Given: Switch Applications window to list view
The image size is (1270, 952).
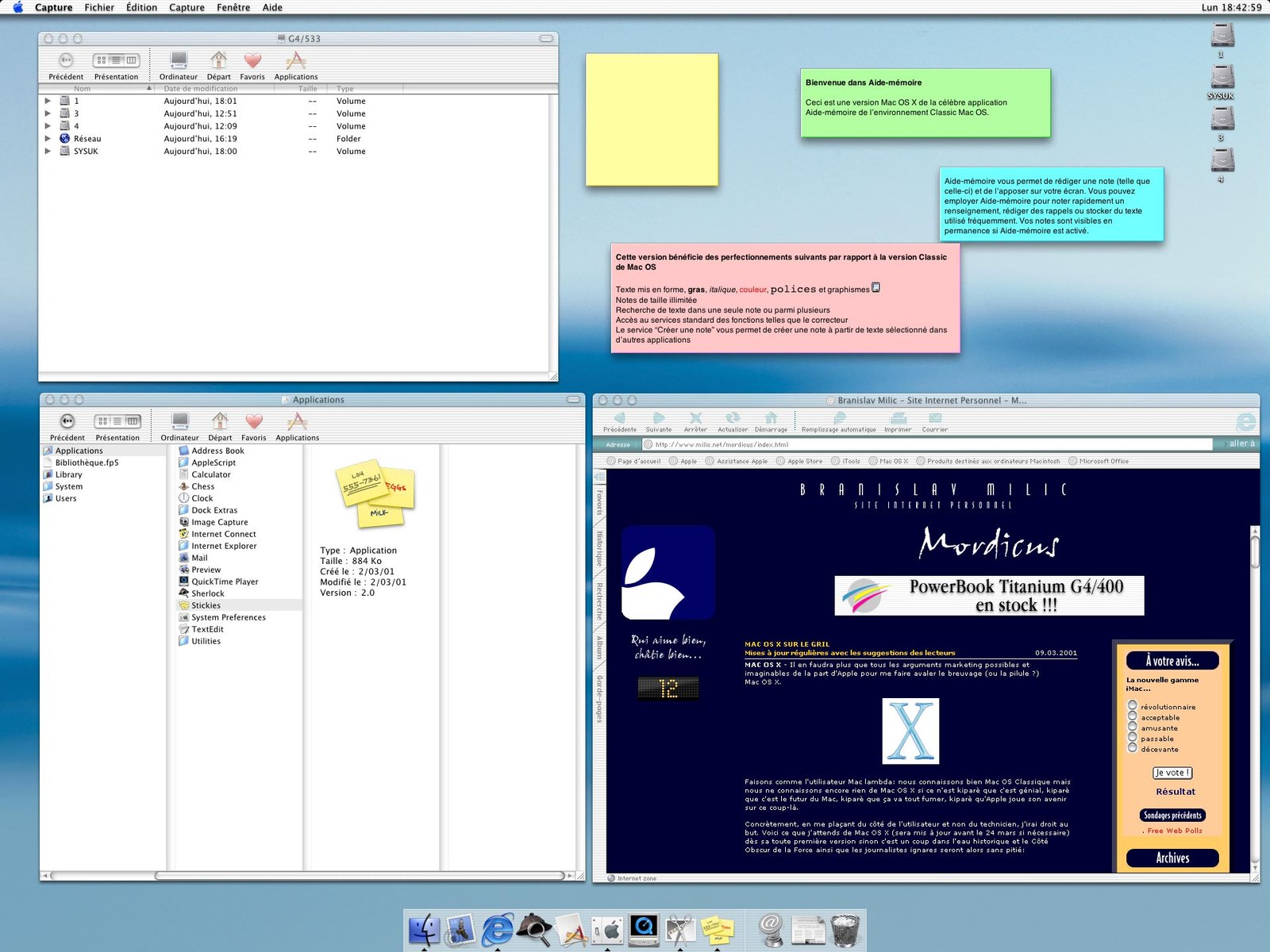Looking at the screenshot, I should coord(117,421).
